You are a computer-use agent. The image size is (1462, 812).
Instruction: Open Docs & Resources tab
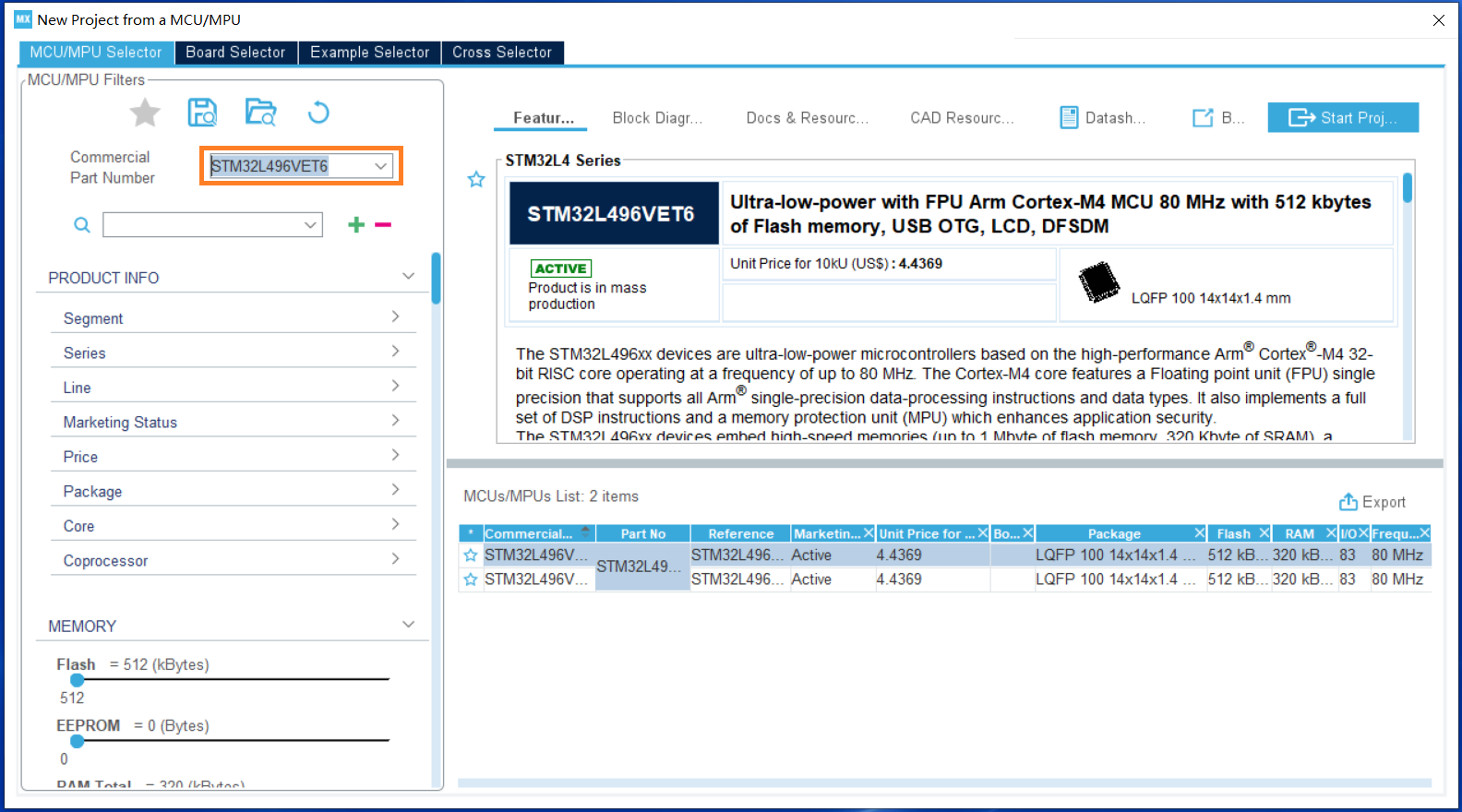pos(808,118)
